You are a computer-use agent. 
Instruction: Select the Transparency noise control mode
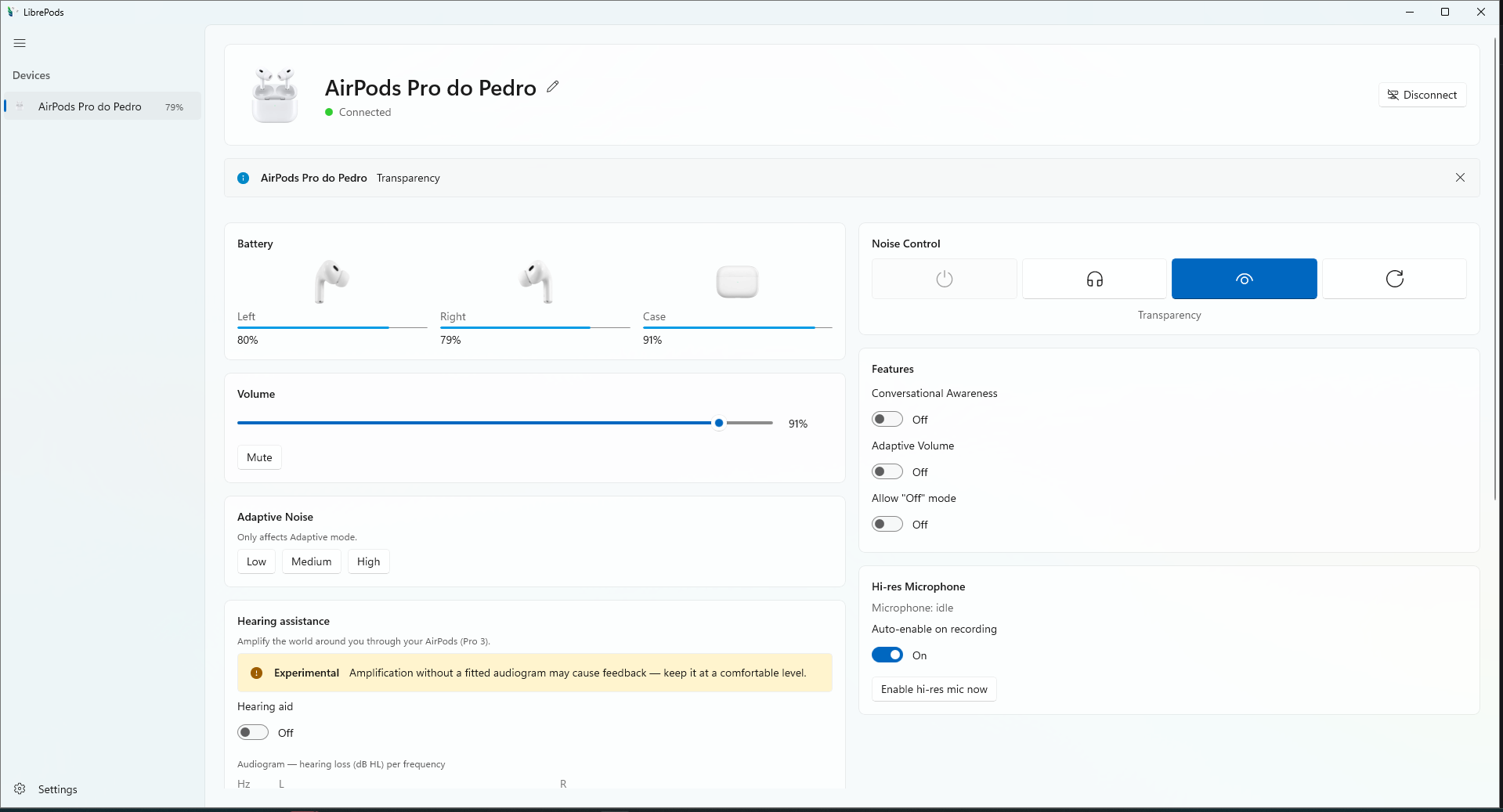coord(1245,279)
